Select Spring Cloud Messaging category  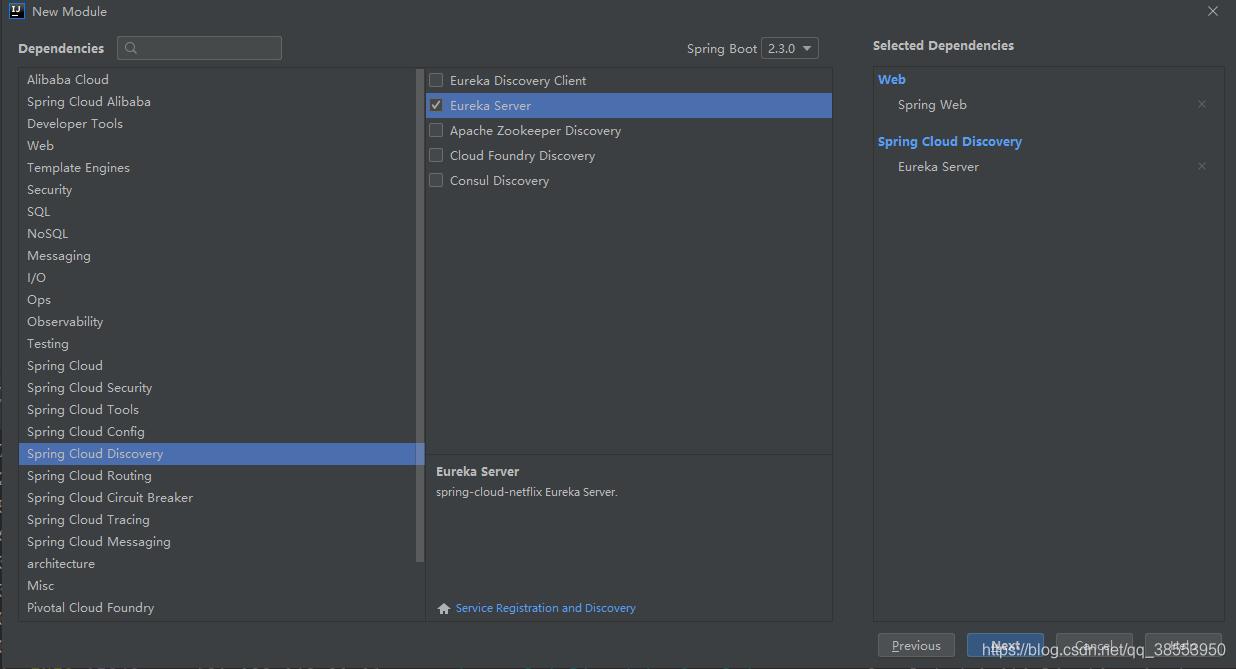coord(217,542)
